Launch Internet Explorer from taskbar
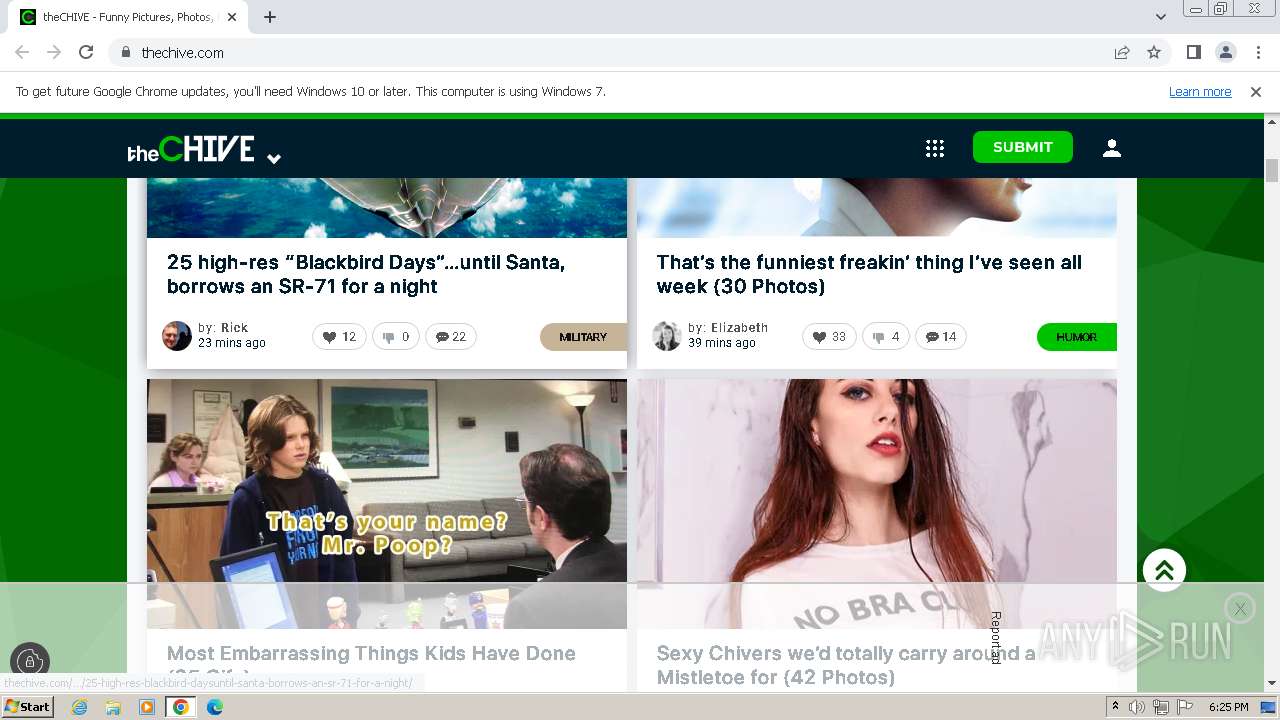 pyautogui.click(x=79, y=707)
